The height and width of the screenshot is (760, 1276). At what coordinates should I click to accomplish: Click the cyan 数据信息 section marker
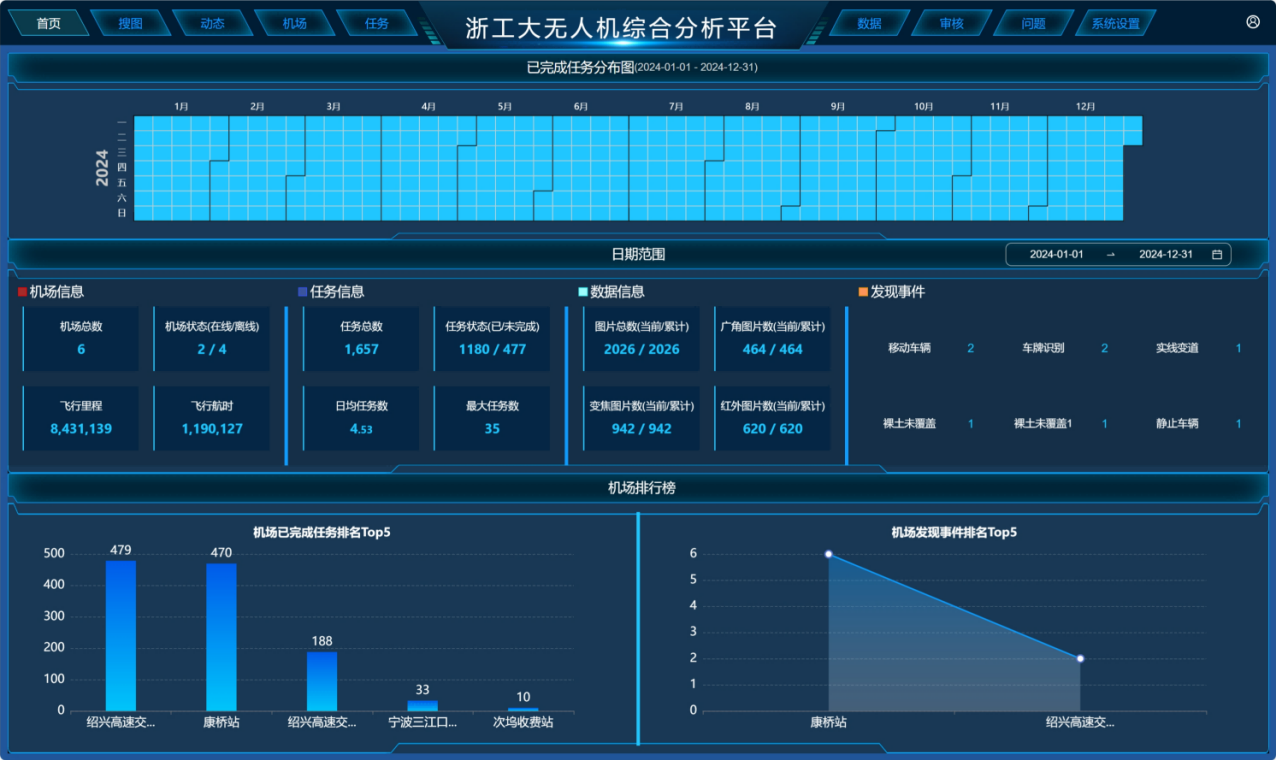583,292
